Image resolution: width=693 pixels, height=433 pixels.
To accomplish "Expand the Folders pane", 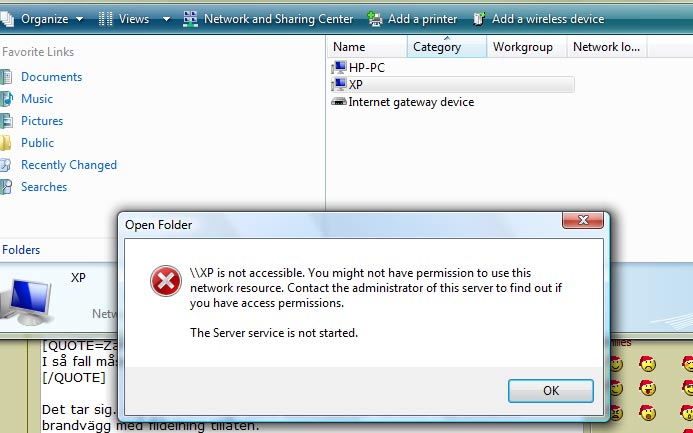I will [x=21, y=250].
